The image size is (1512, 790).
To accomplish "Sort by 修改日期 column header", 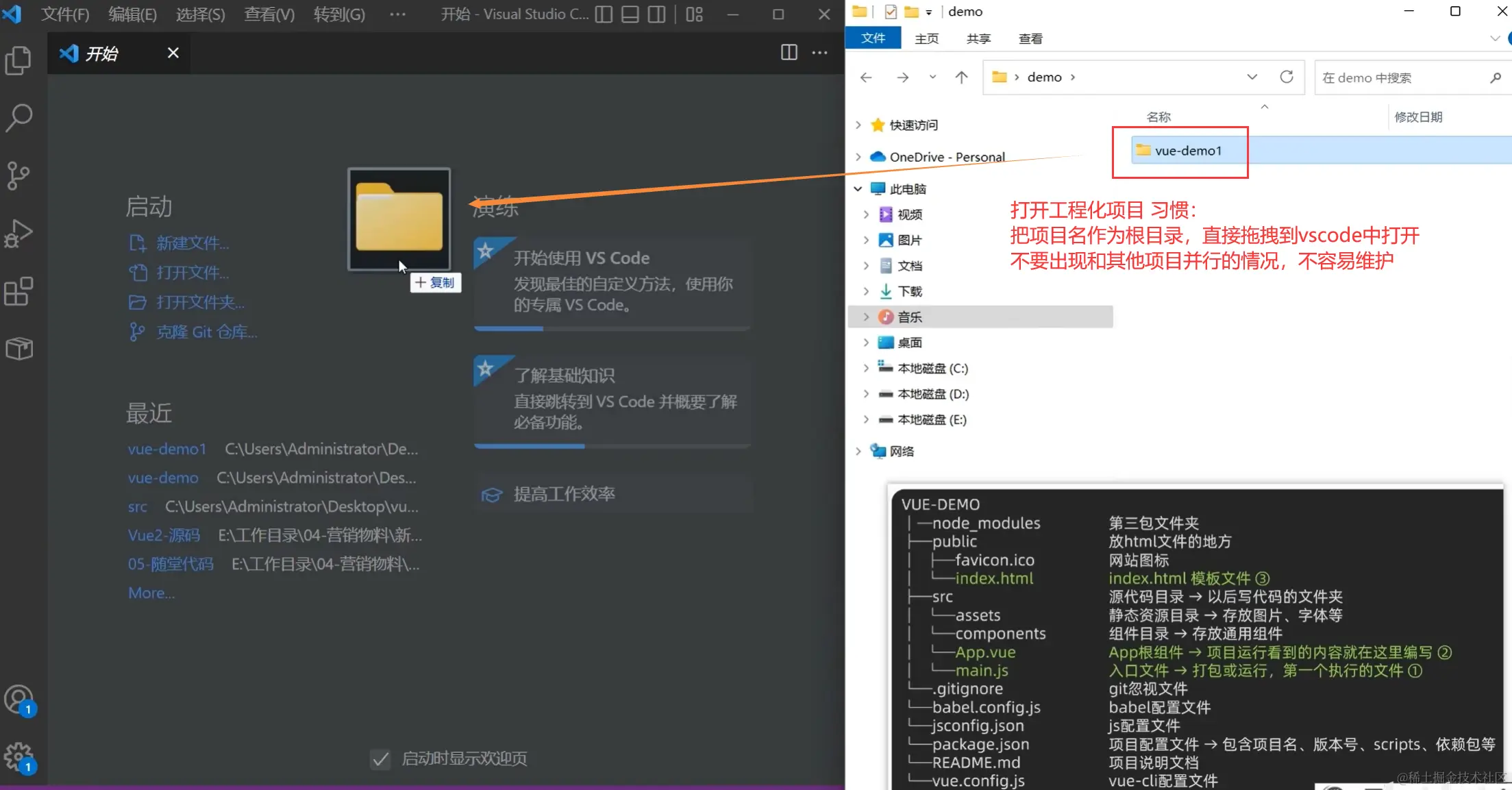I will (x=1418, y=117).
